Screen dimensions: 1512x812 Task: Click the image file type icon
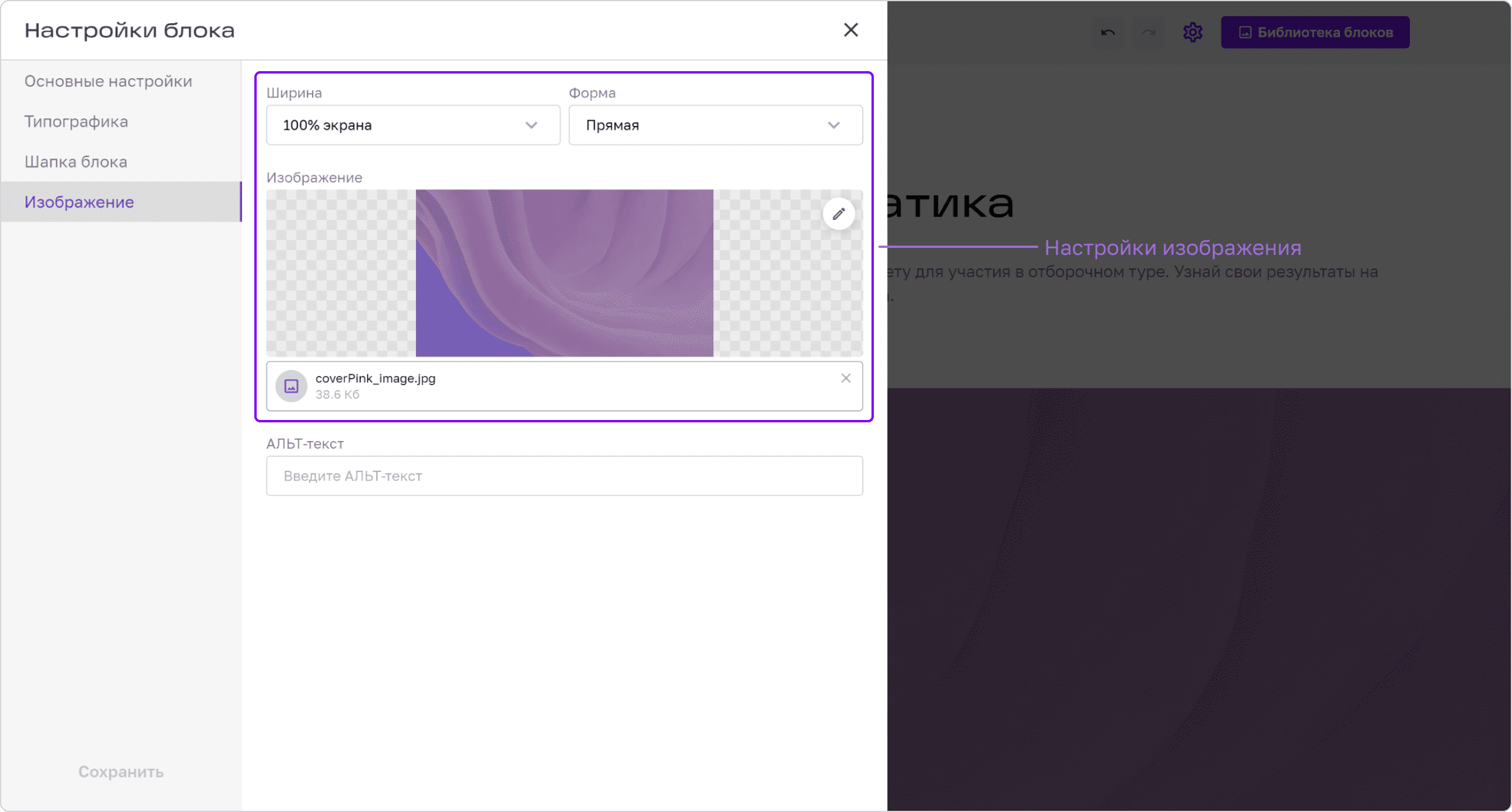[292, 386]
